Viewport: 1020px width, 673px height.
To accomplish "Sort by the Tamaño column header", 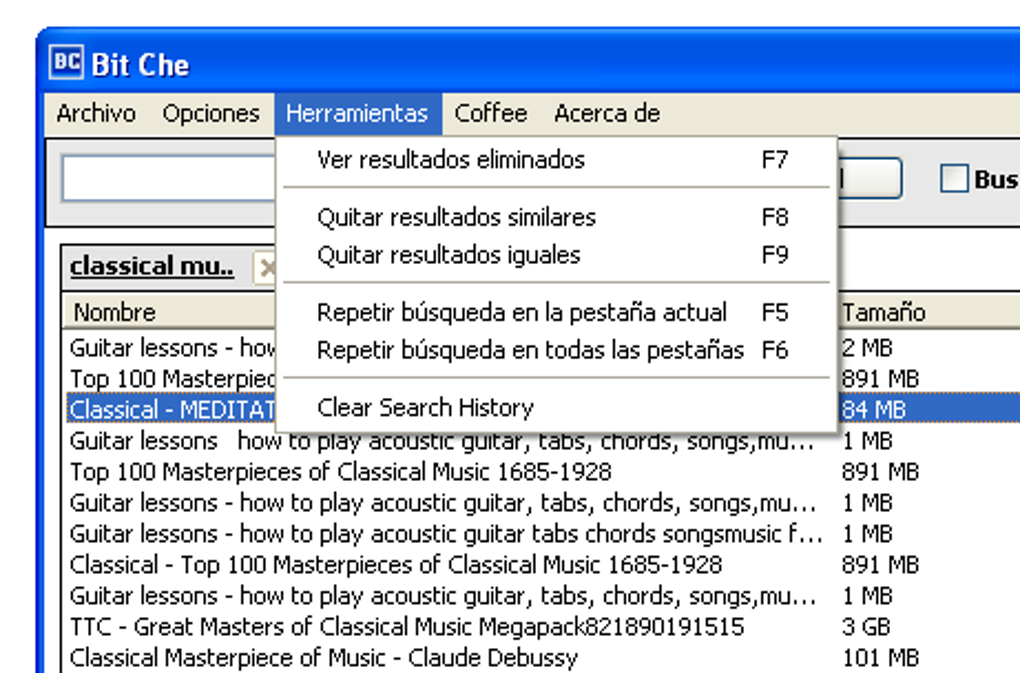I will point(928,312).
